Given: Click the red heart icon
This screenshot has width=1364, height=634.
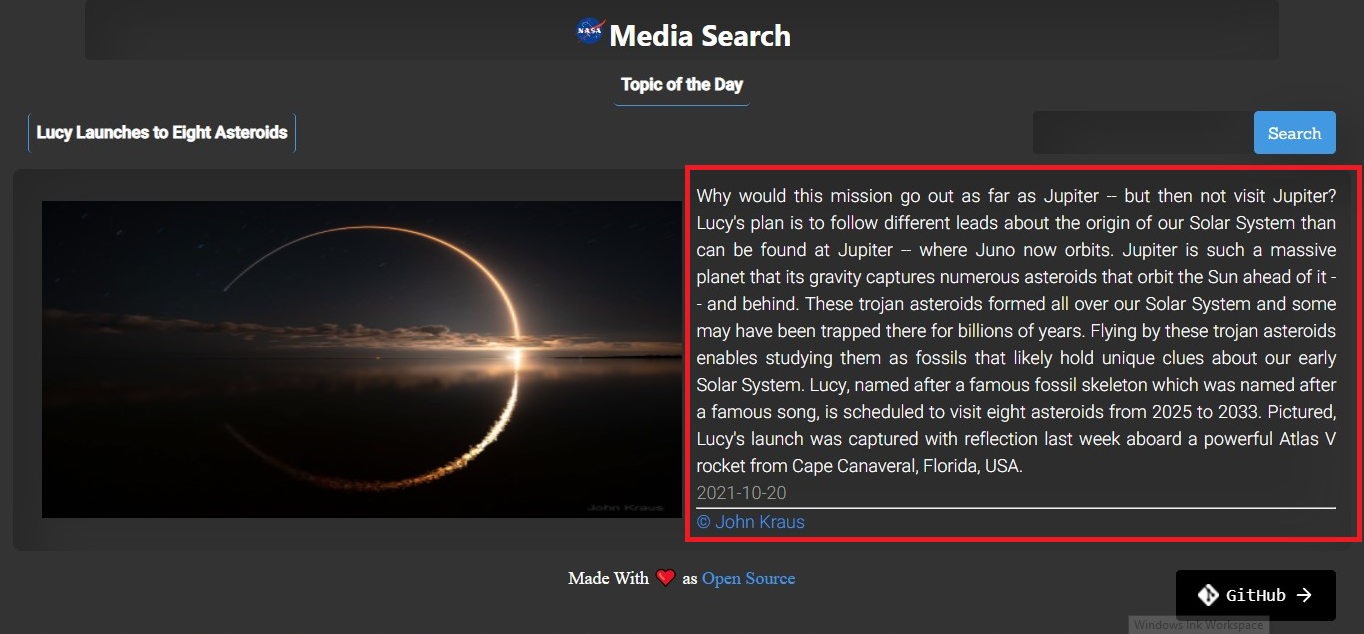Looking at the screenshot, I should click(666, 578).
